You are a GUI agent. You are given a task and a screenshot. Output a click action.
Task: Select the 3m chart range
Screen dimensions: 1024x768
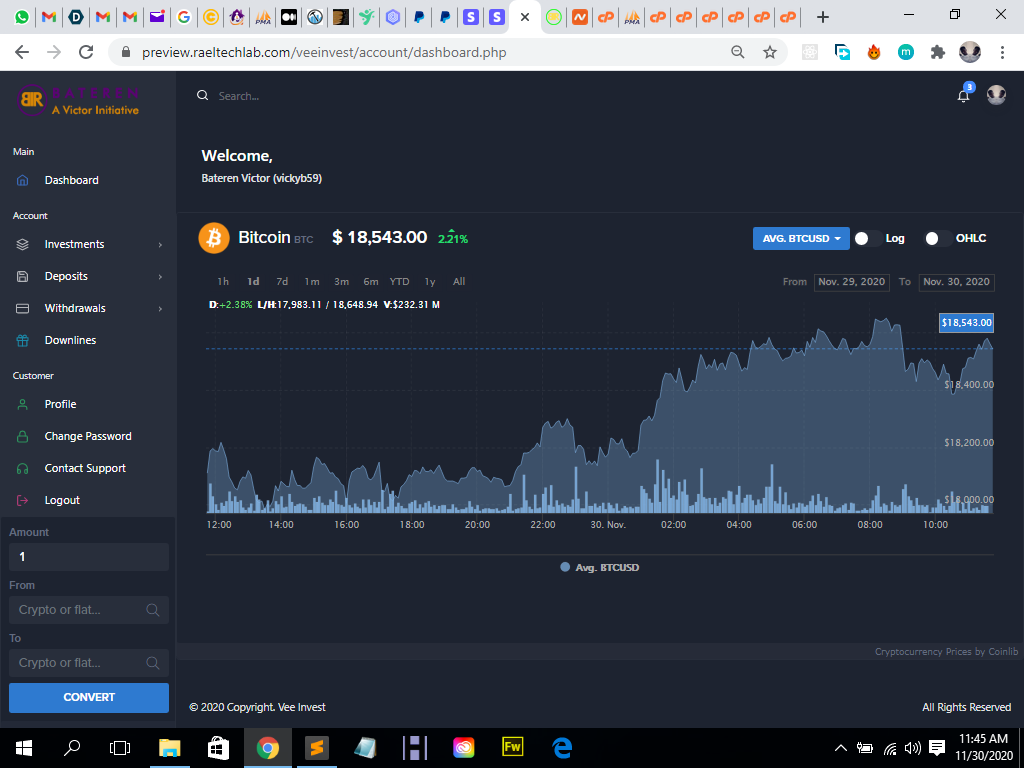pyautogui.click(x=342, y=281)
